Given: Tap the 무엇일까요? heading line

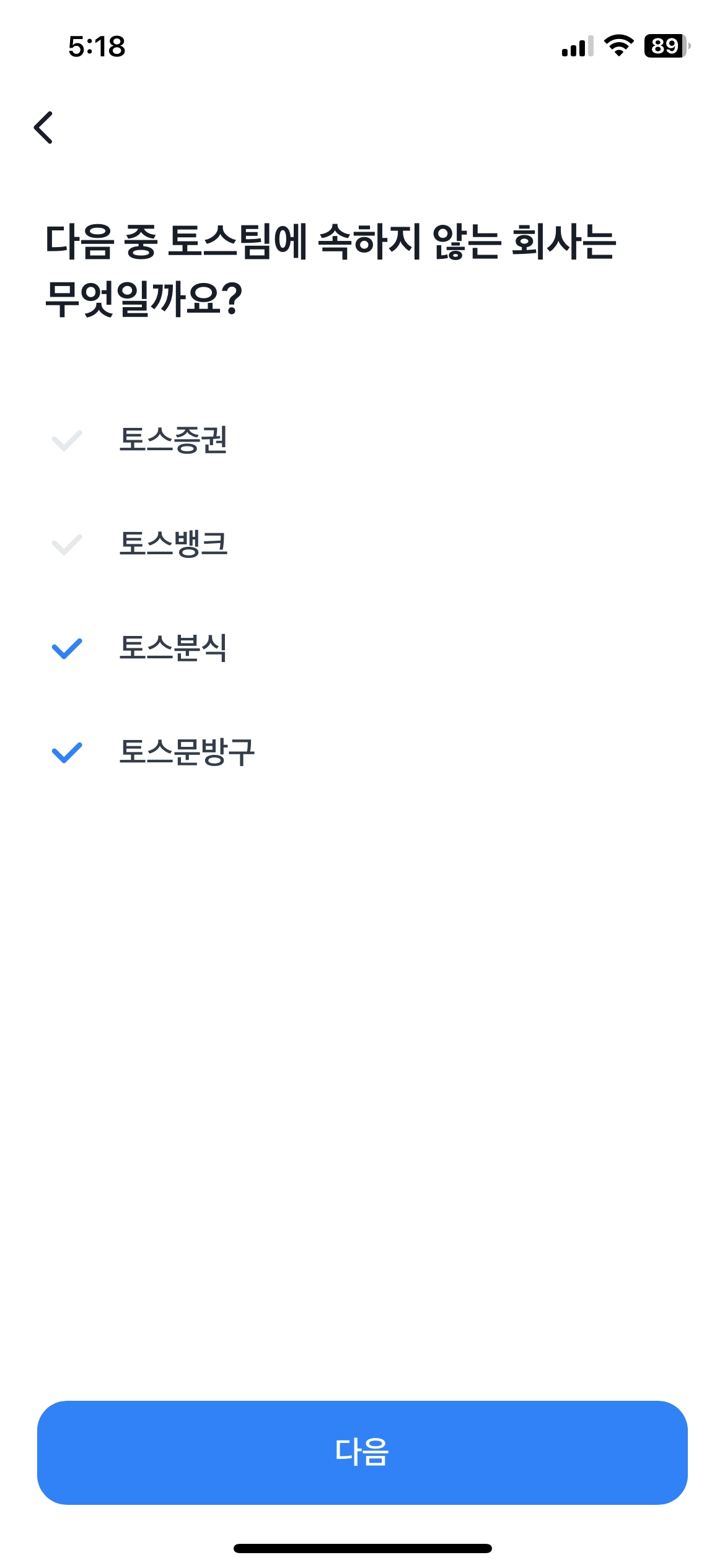Looking at the screenshot, I should point(144,298).
